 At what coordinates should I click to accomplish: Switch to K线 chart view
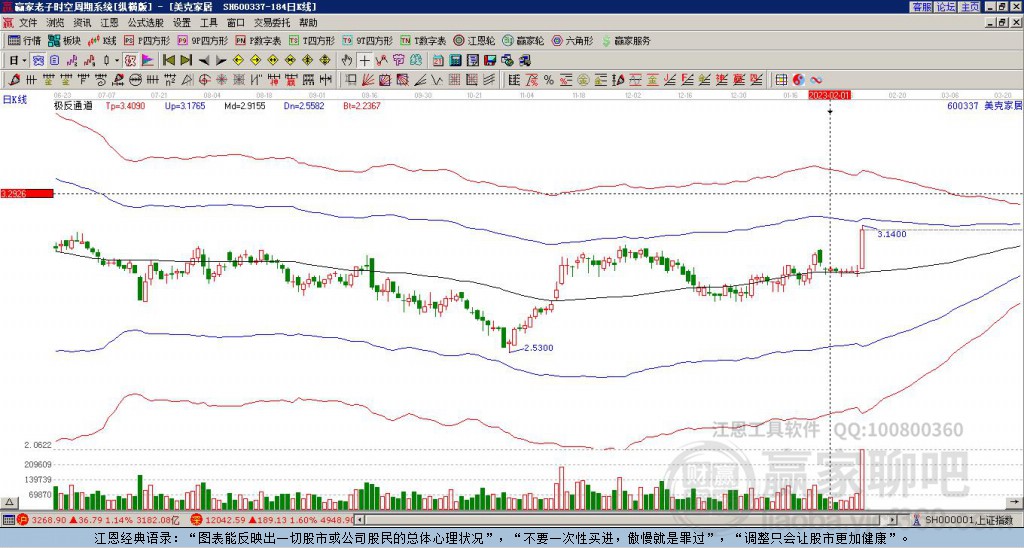[102, 40]
